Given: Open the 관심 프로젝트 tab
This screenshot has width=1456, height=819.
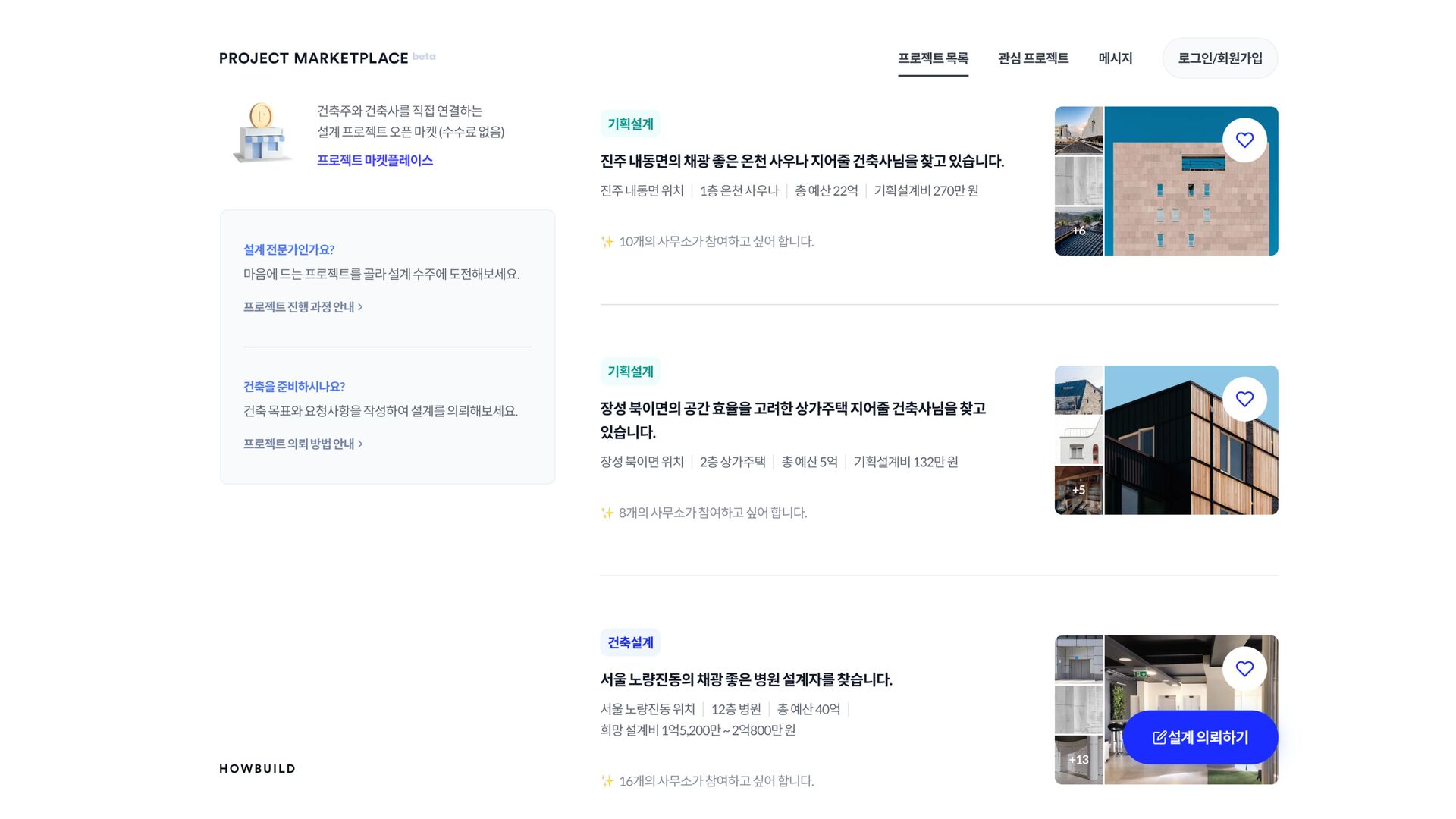Looking at the screenshot, I should tap(1033, 58).
